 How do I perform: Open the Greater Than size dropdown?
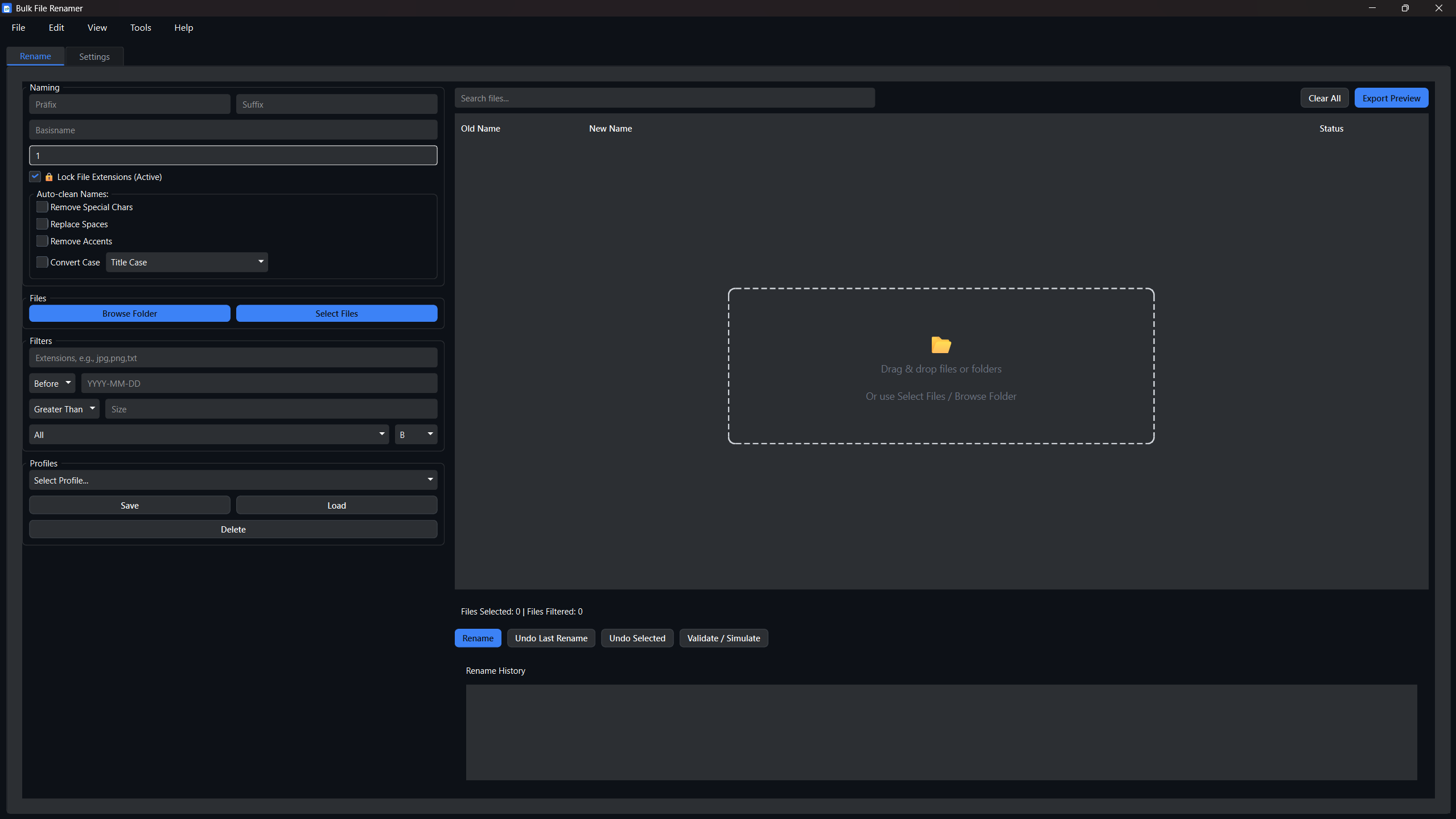64,409
